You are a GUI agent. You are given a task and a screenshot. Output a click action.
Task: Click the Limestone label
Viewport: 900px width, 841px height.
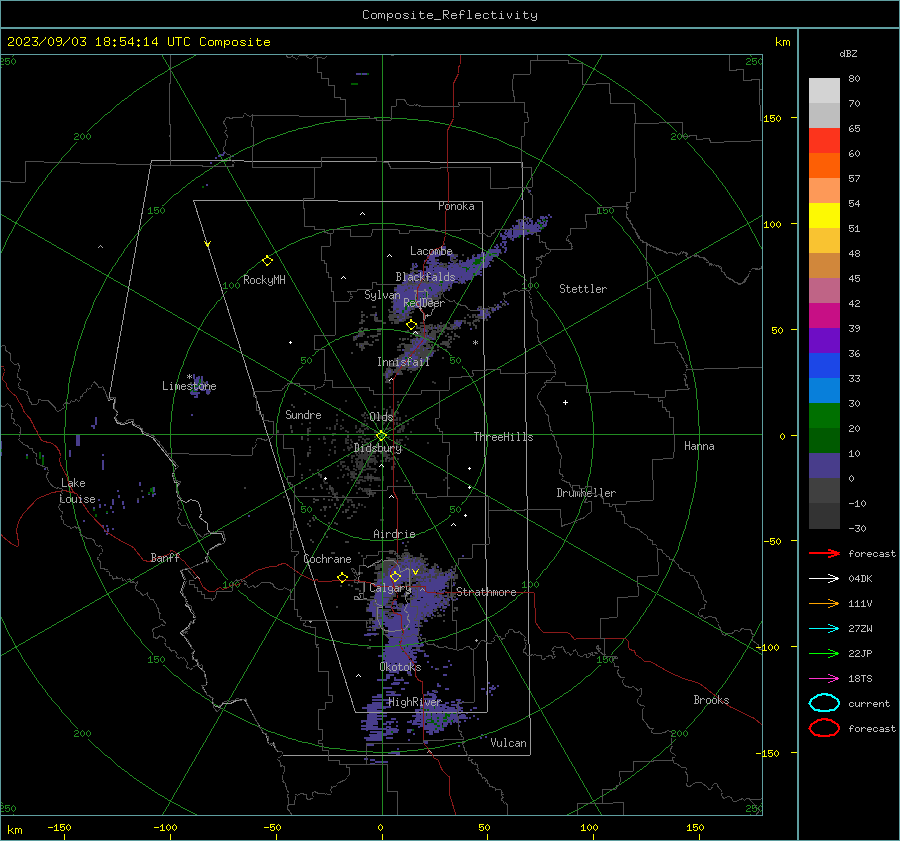(189, 386)
